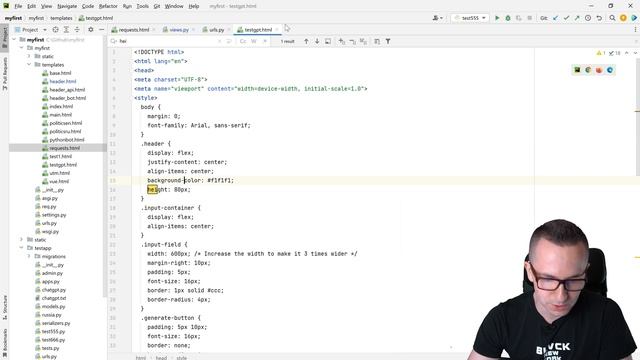The image size is (640, 360).
Task: Open Structure sidebar tool window
Action: (x=4, y=307)
